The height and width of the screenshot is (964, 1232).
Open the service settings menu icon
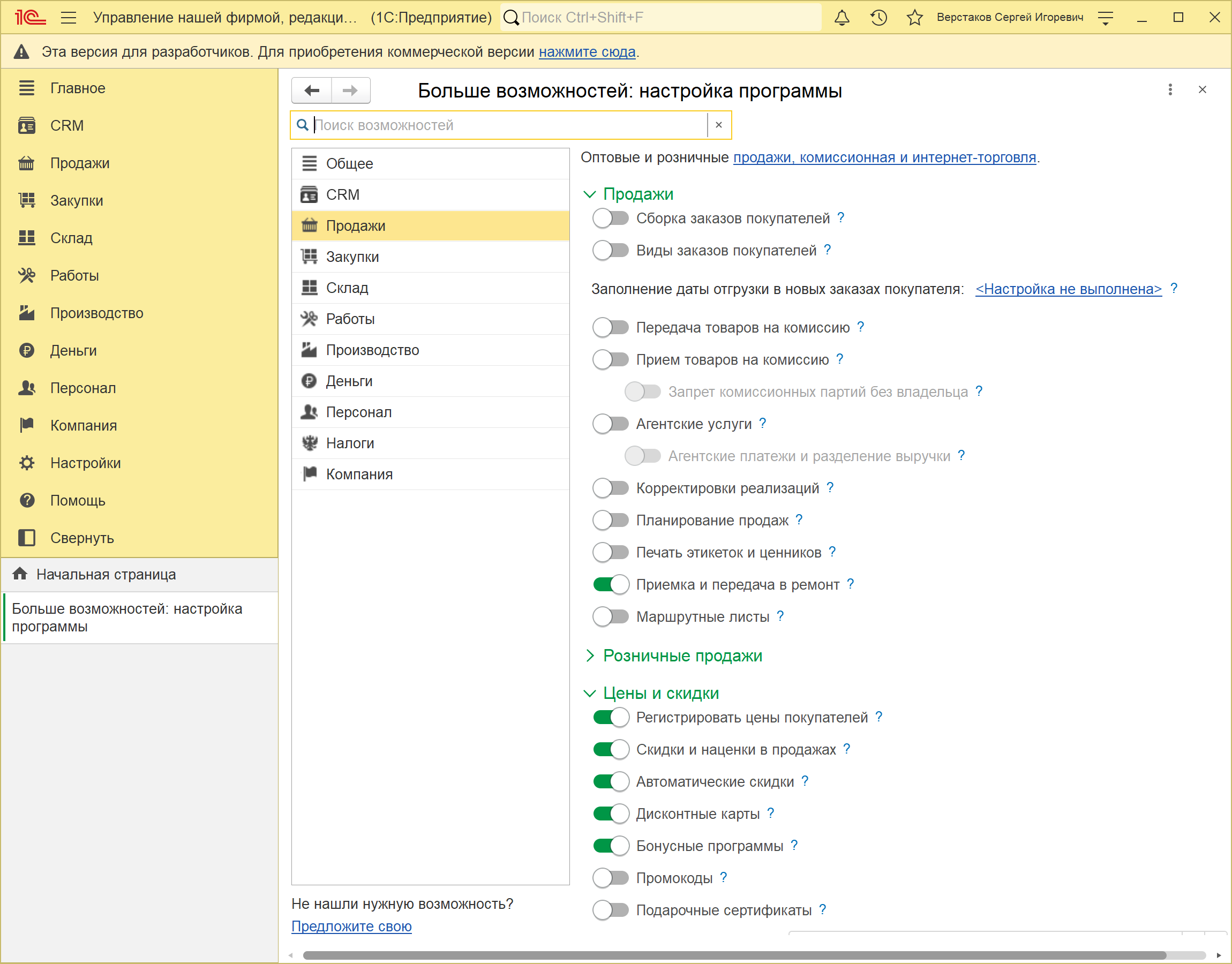tap(1105, 18)
